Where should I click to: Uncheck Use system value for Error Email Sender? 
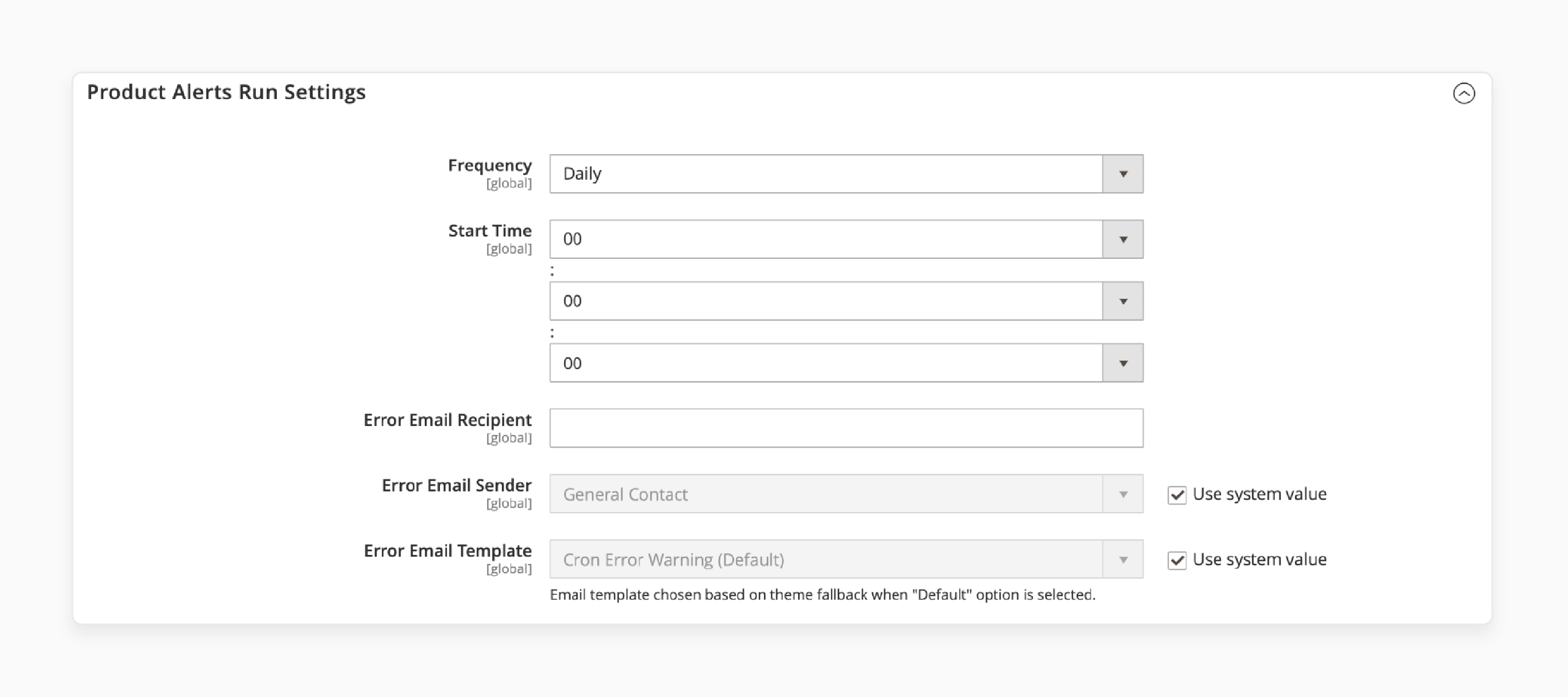tap(1177, 495)
